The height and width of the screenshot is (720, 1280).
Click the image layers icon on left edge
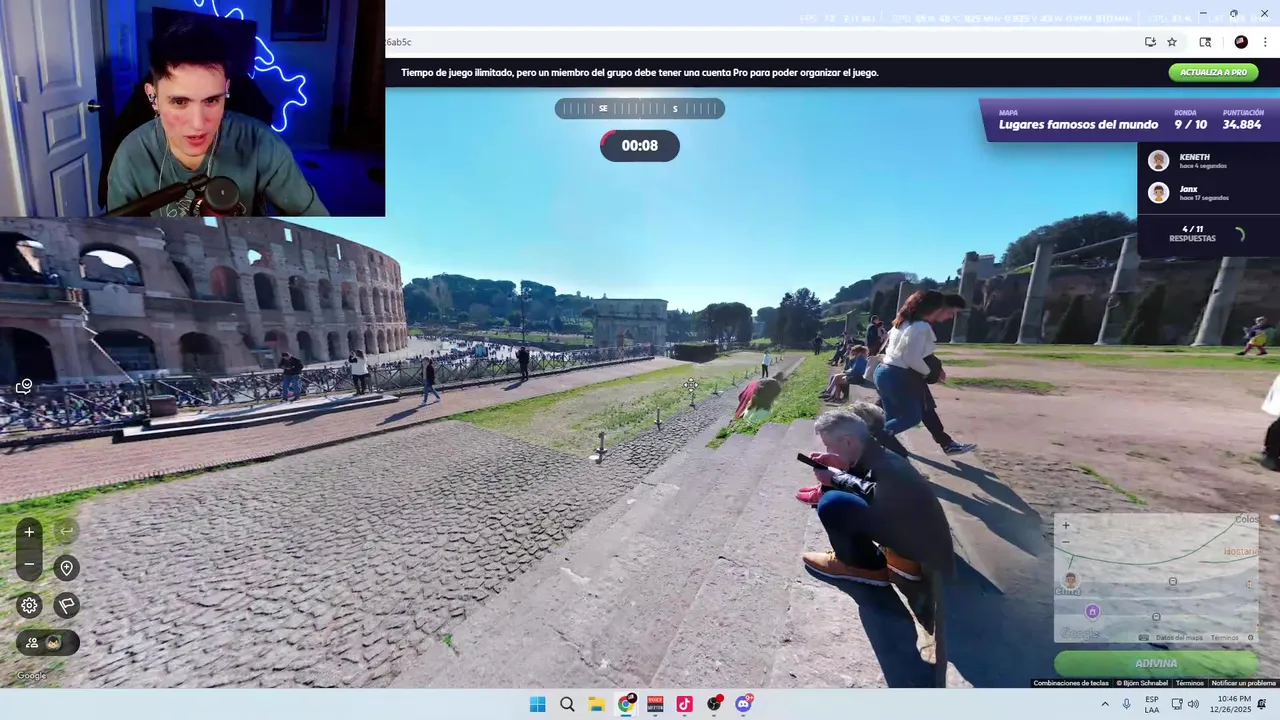point(24,387)
